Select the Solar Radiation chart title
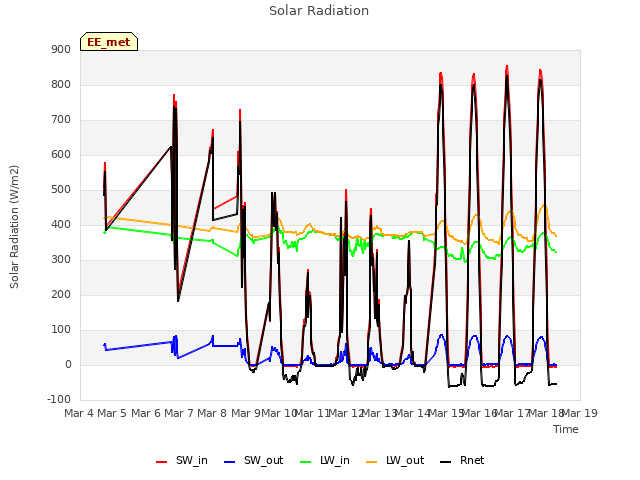Viewport: 640px width, 480px height. (x=319, y=11)
